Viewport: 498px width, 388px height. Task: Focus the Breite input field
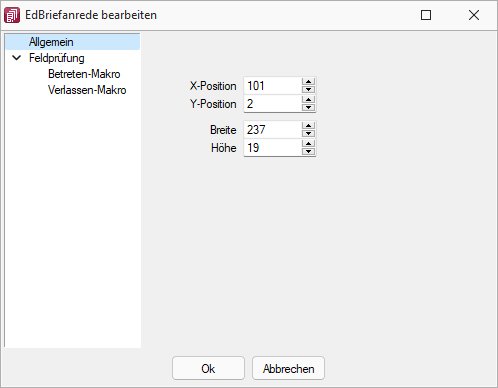tap(273, 130)
